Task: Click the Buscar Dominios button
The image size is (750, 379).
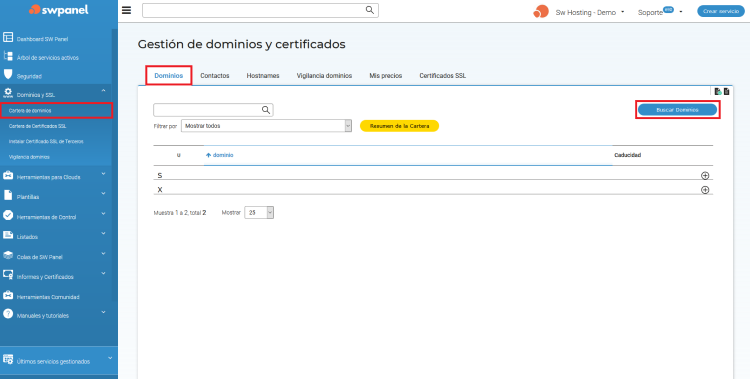Action: click(x=677, y=110)
